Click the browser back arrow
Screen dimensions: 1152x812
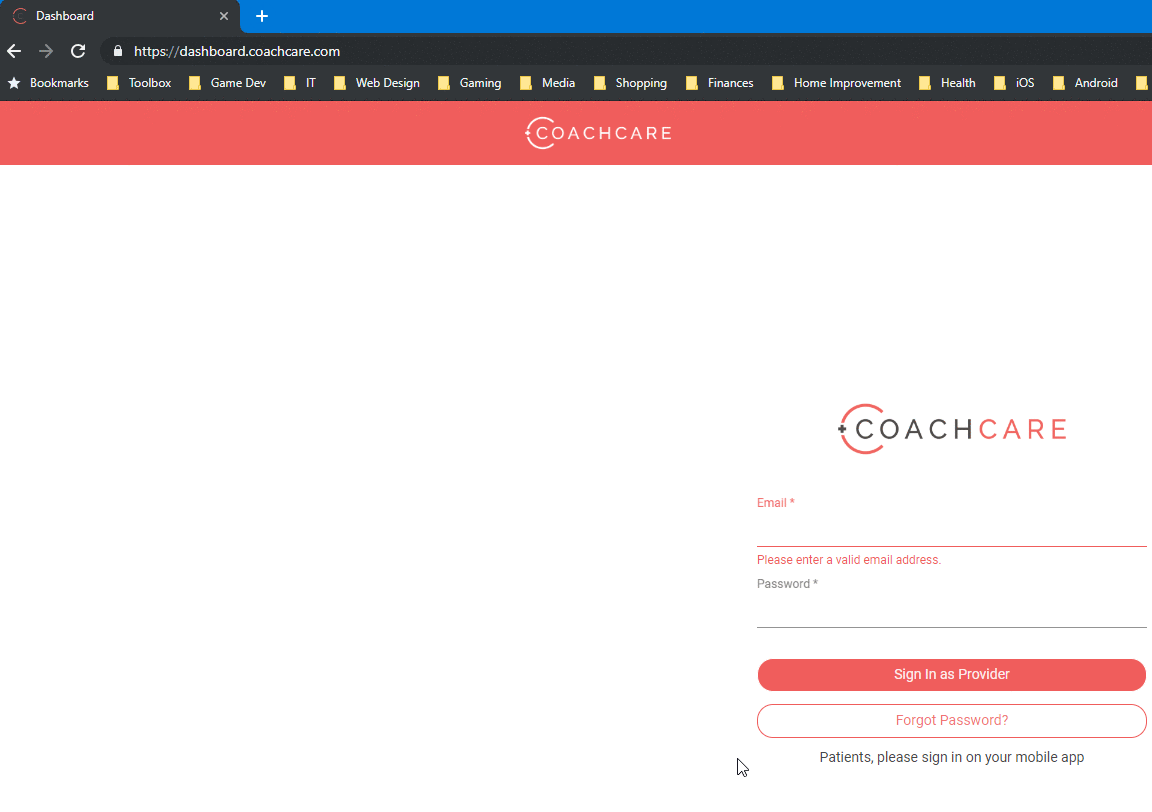(x=14, y=51)
